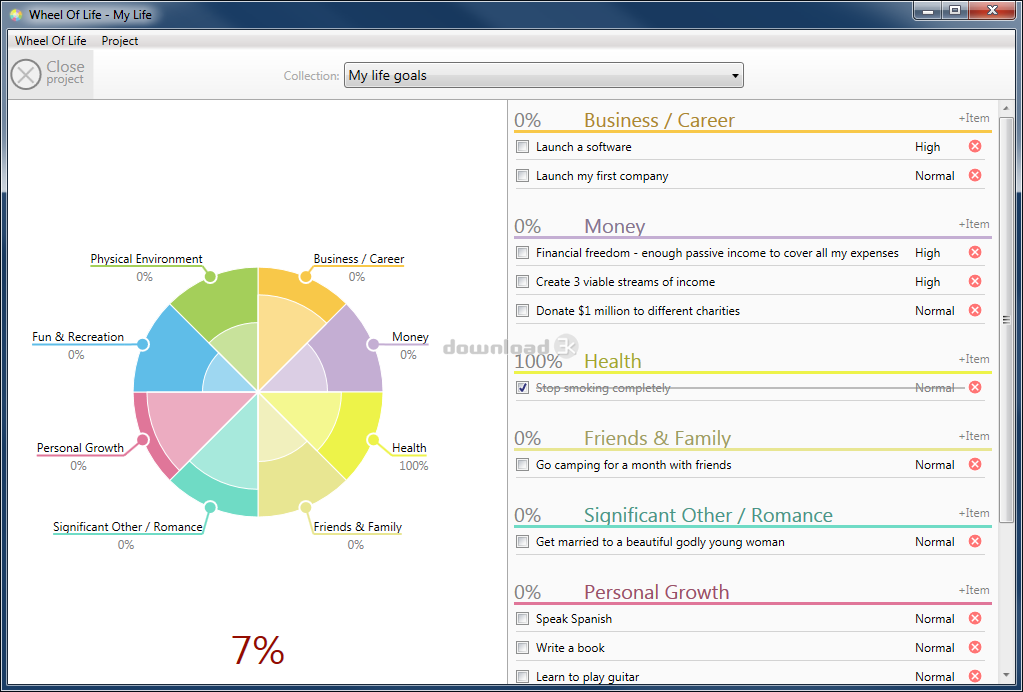The image size is (1023, 692).
Task: Open the Project menu
Action: (x=120, y=41)
